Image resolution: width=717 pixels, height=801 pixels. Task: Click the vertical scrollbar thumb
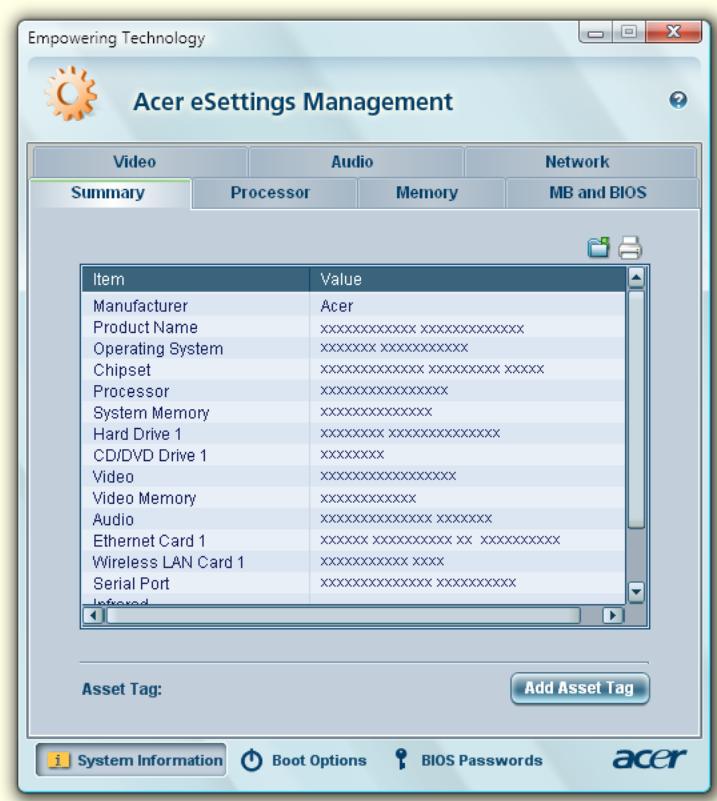(636, 409)
